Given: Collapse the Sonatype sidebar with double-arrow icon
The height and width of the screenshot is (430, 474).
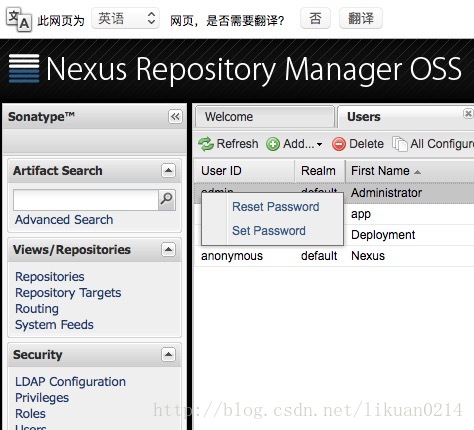Looking at the screenshot, I should (x=175, y=117).
